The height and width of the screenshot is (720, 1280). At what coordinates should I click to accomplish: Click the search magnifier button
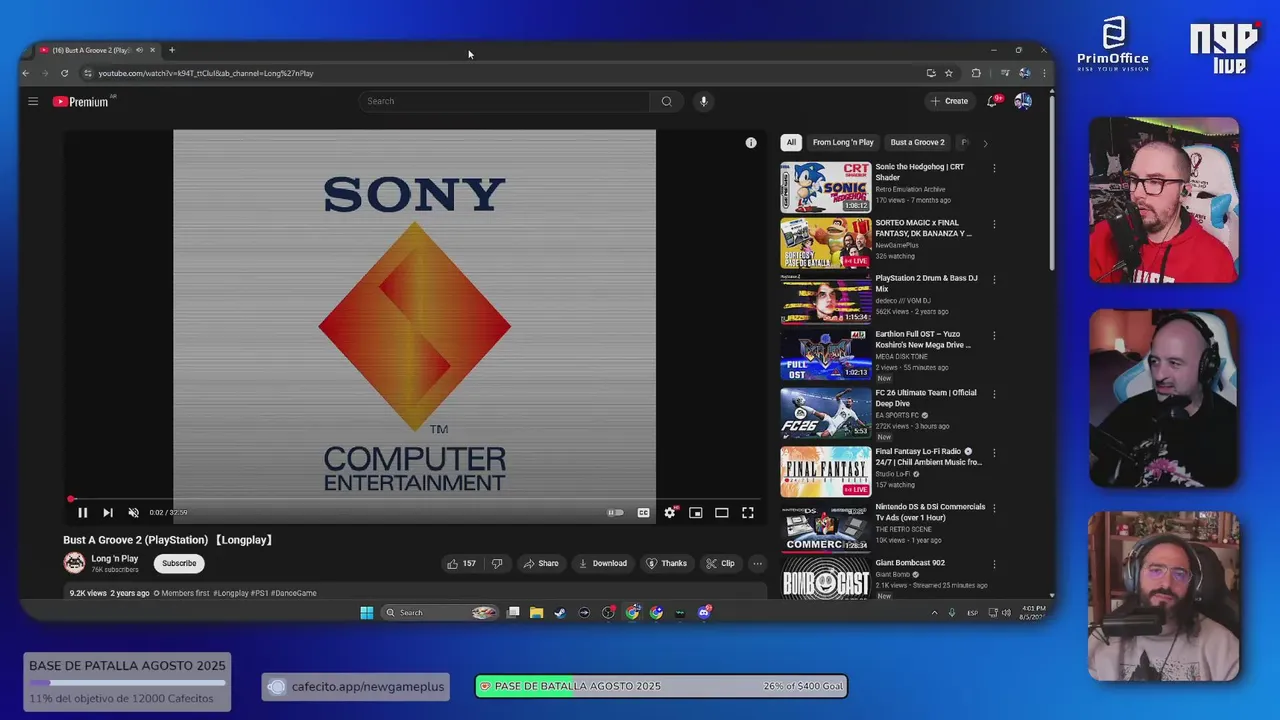(x=666, y=101)
